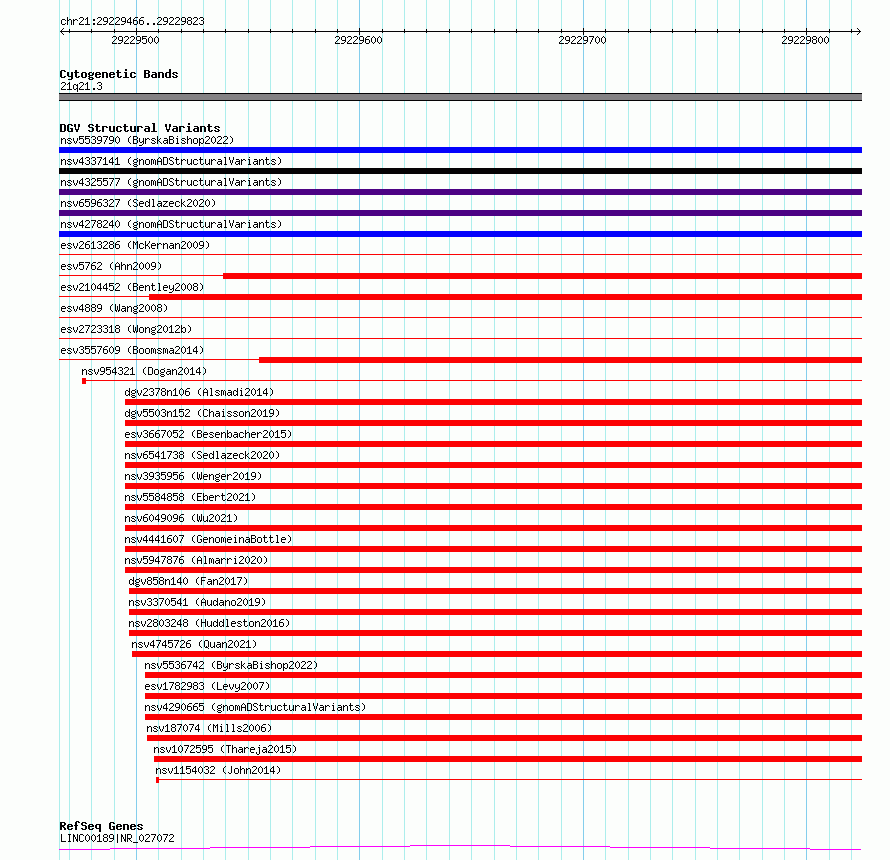Click the small red start marker of nsv954321
This screenshot has width=890, height=860.
(84, 381)
